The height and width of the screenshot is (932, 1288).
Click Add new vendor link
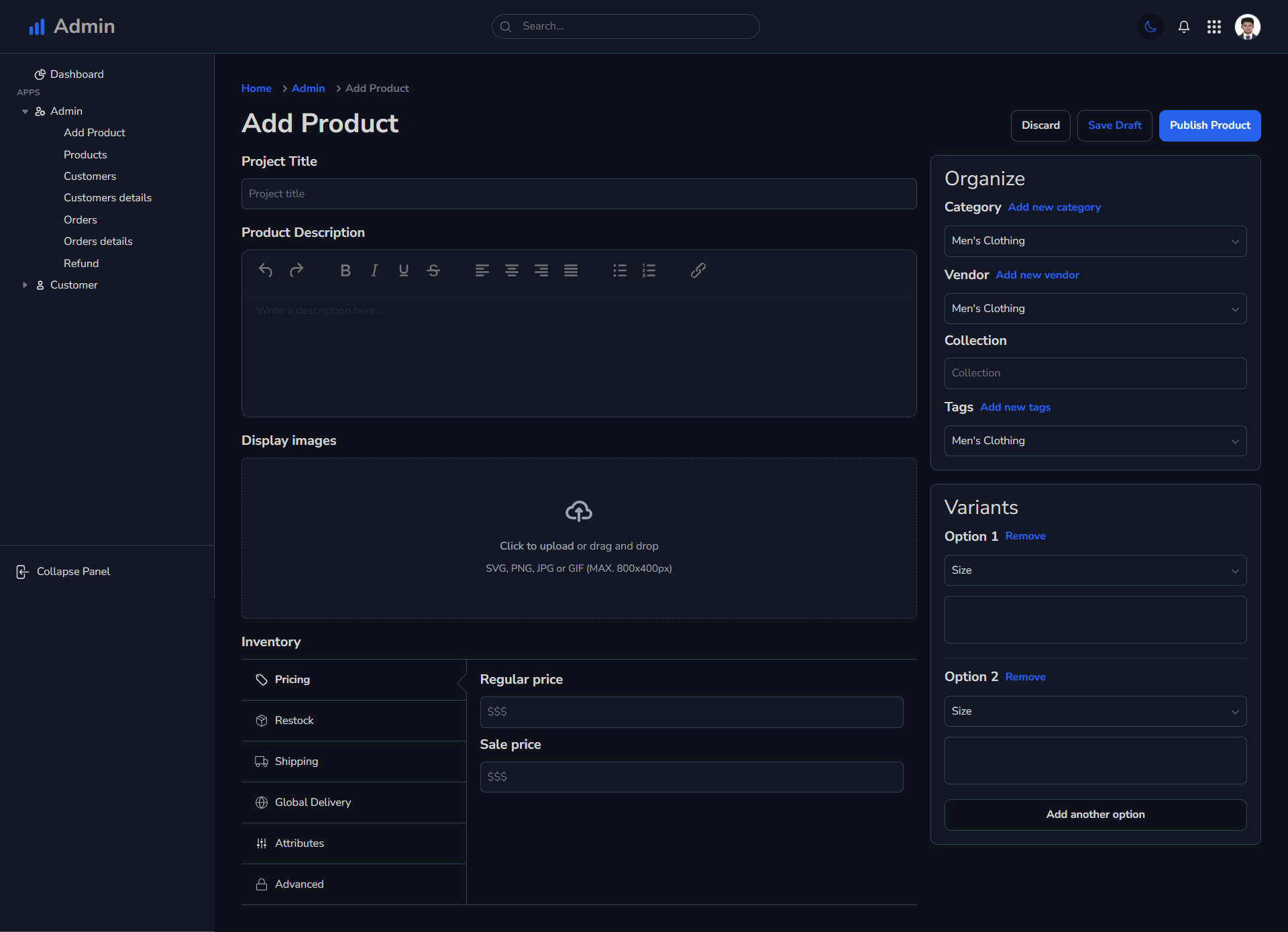[x=1037, y=275]
